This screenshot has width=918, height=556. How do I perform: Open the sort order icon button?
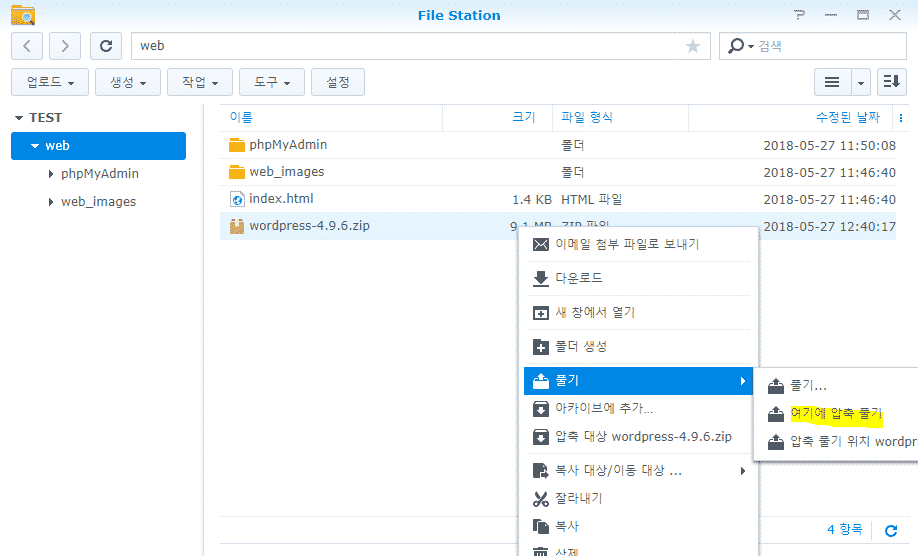point(892,82)
